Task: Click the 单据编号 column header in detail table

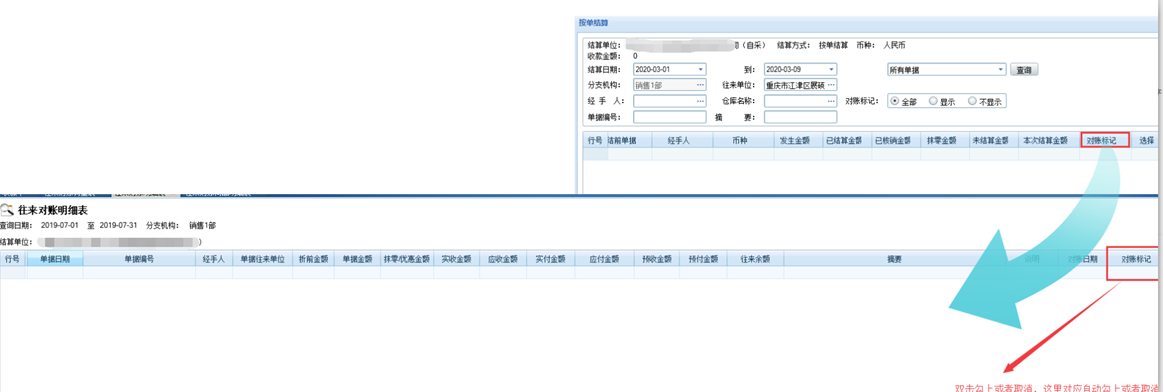Action: coord(139,259)
